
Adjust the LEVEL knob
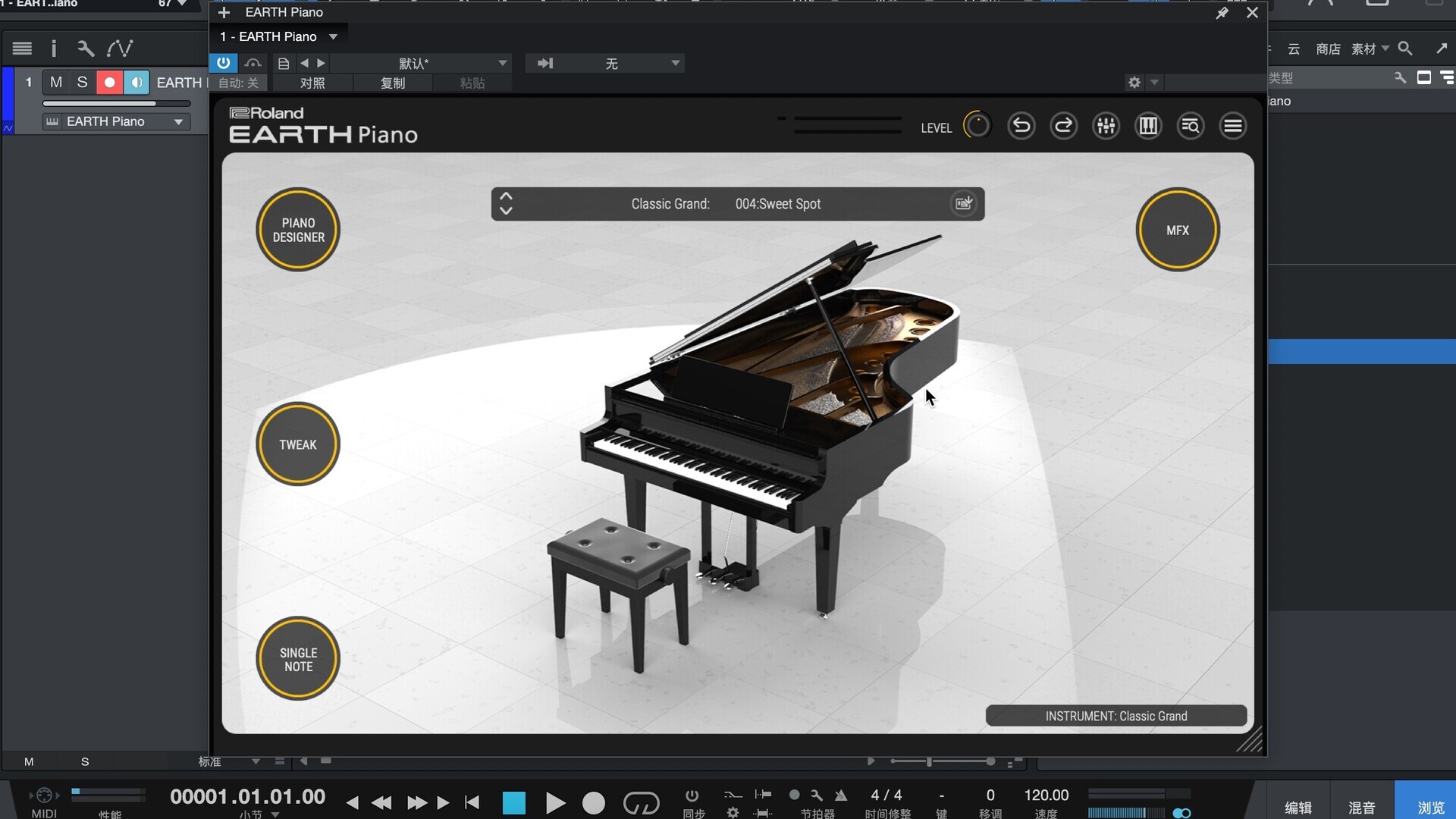point(977,126)
